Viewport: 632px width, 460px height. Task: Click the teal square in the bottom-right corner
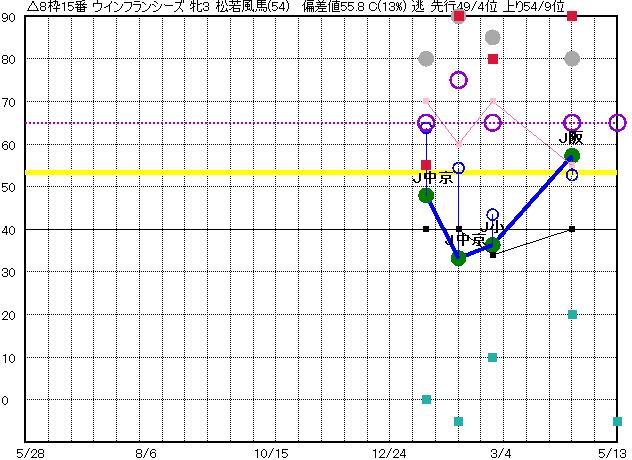pyautogui.click(x=617, y=421)
